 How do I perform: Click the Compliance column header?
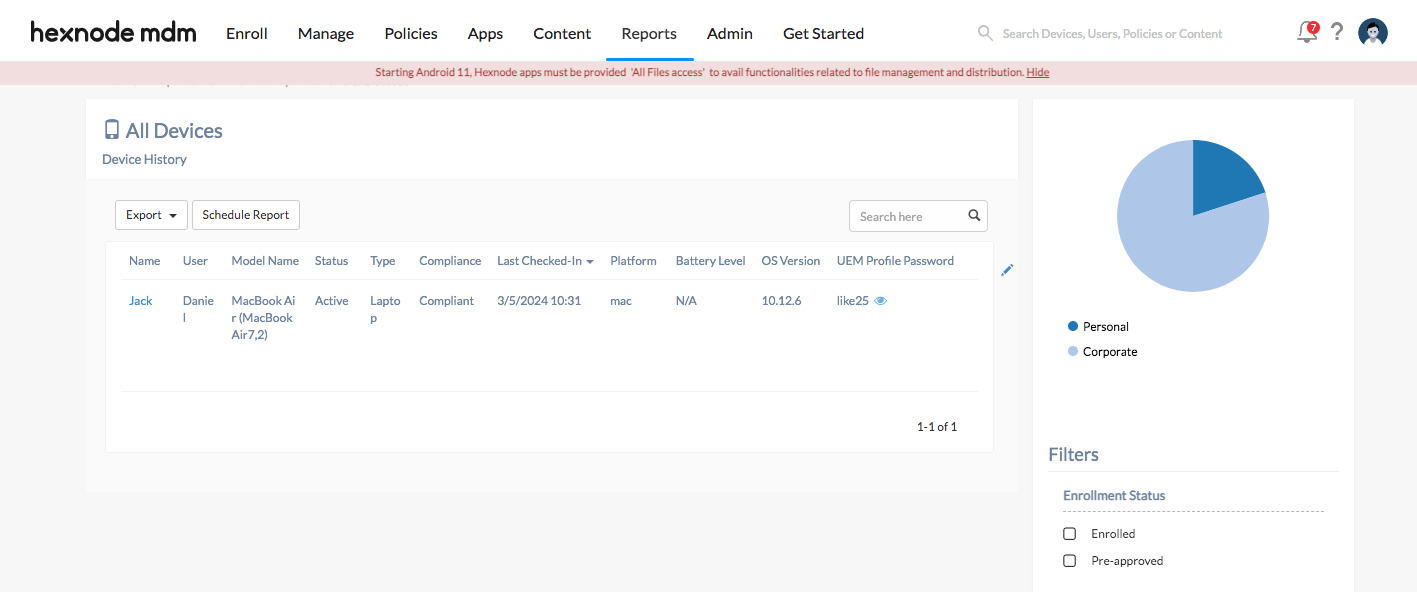(x=450, y=261)
